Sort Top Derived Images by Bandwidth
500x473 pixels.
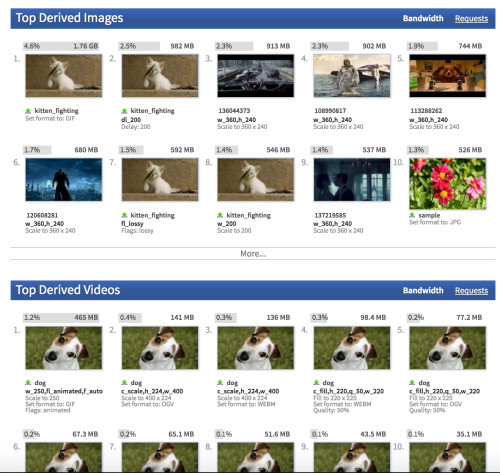click(423, 18)
